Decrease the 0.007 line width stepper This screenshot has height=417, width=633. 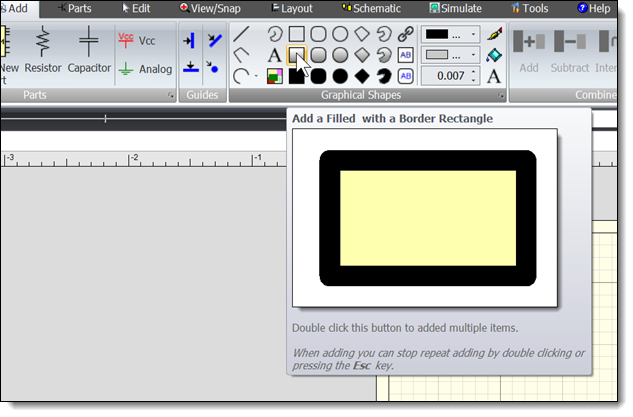pyautogui.click(x=474, y=80)
